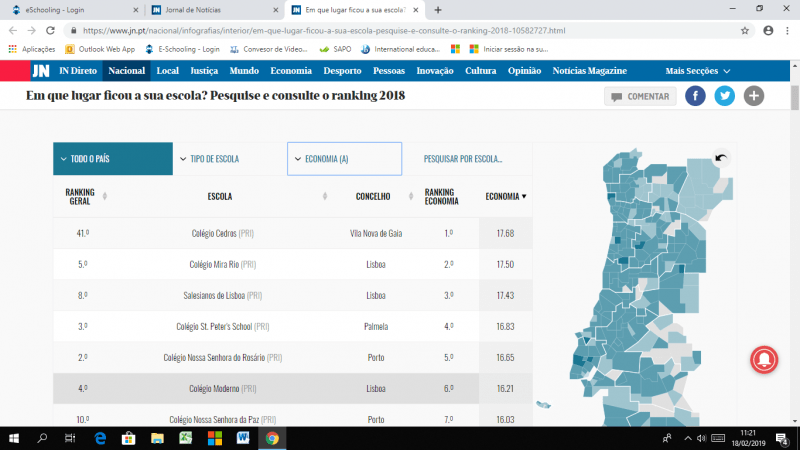Open Word from the taskbar
The image size is (800, 450).
click(243, 438)
